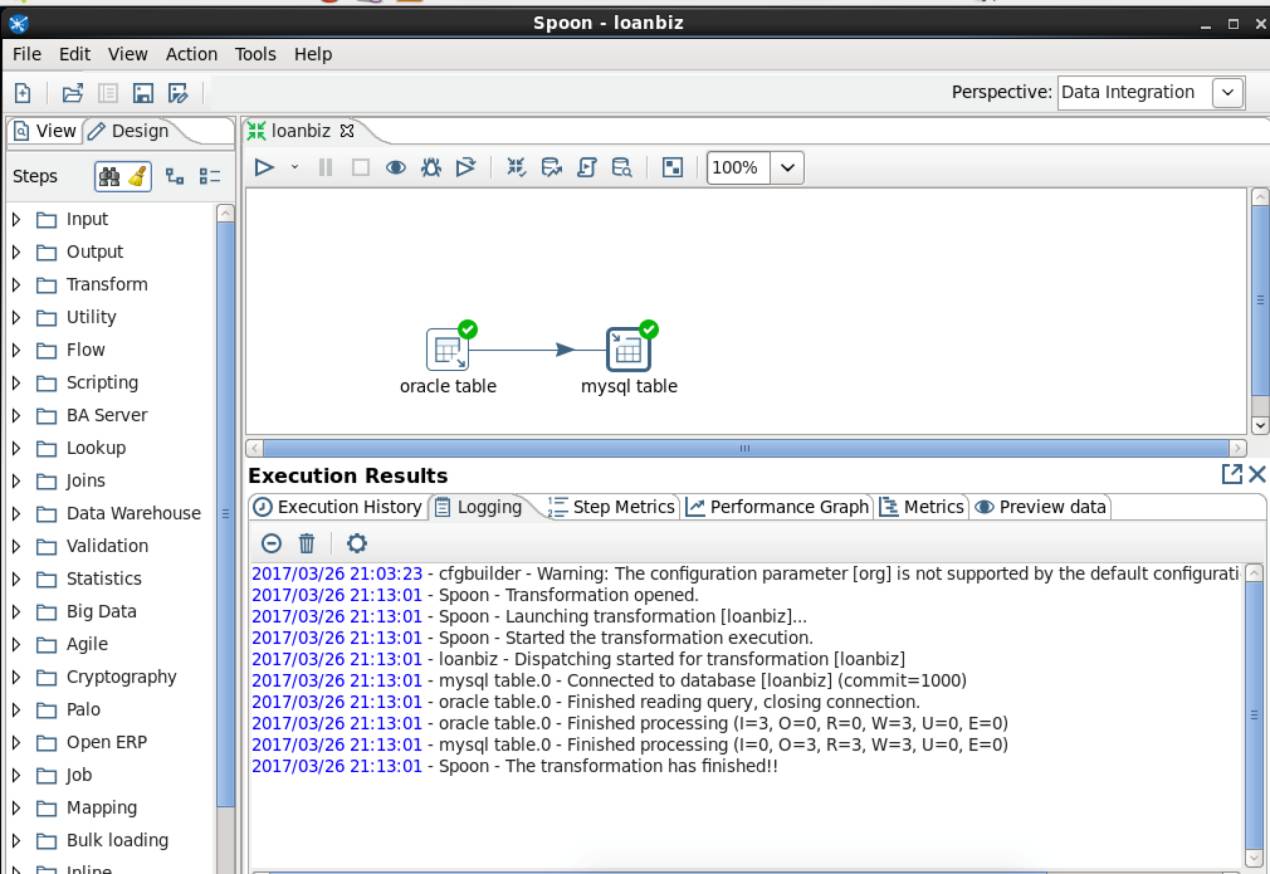The height and width of the screenshot is (874, 1270).
Task: Debug the transformation with bug icon
Action: (x=432, y=167)
